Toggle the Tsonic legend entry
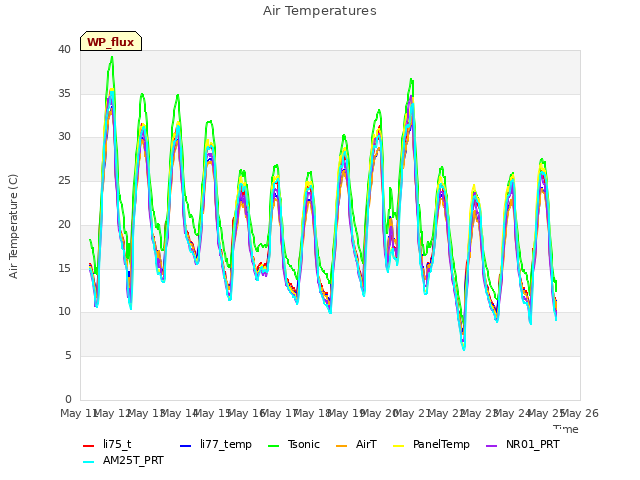The height and width of the screenshot is (480, 640). (294, 444)
